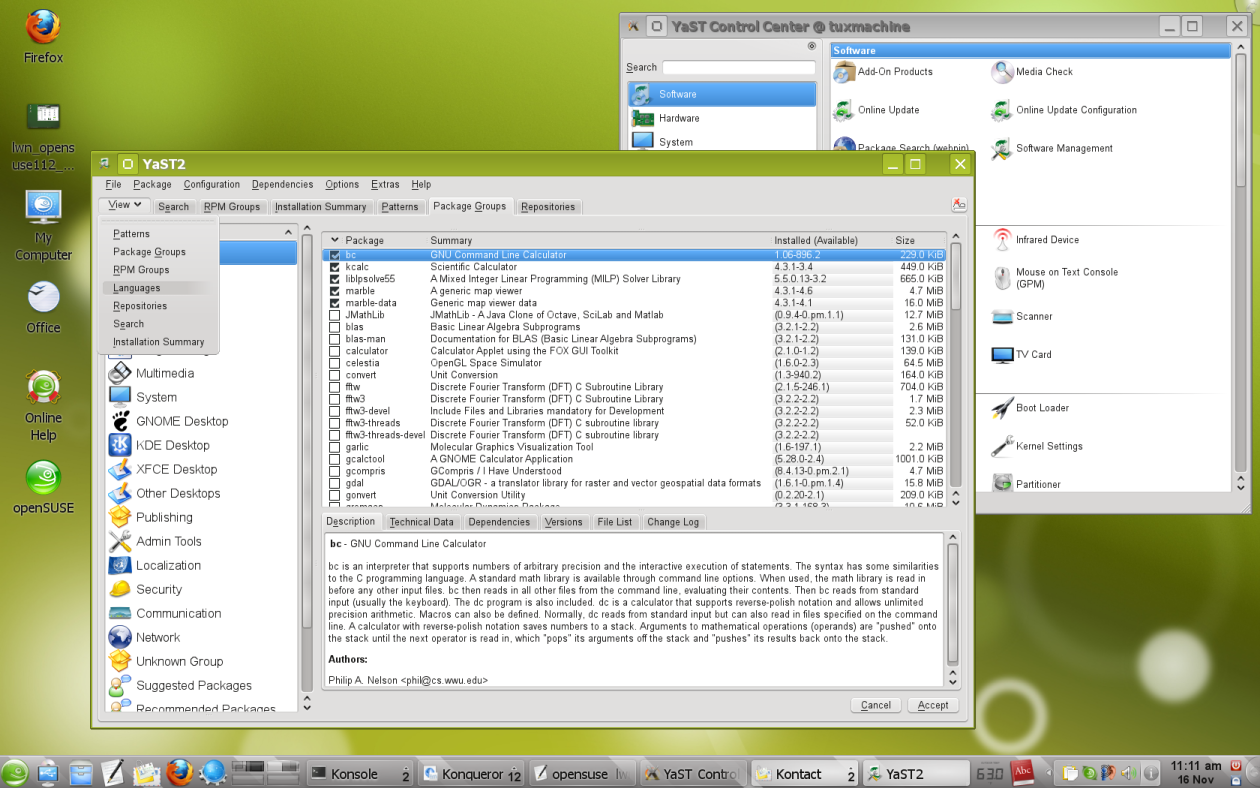Screen dimensions: 1260x788
Task: Click the Security group icon
Action: coord(120,589)
